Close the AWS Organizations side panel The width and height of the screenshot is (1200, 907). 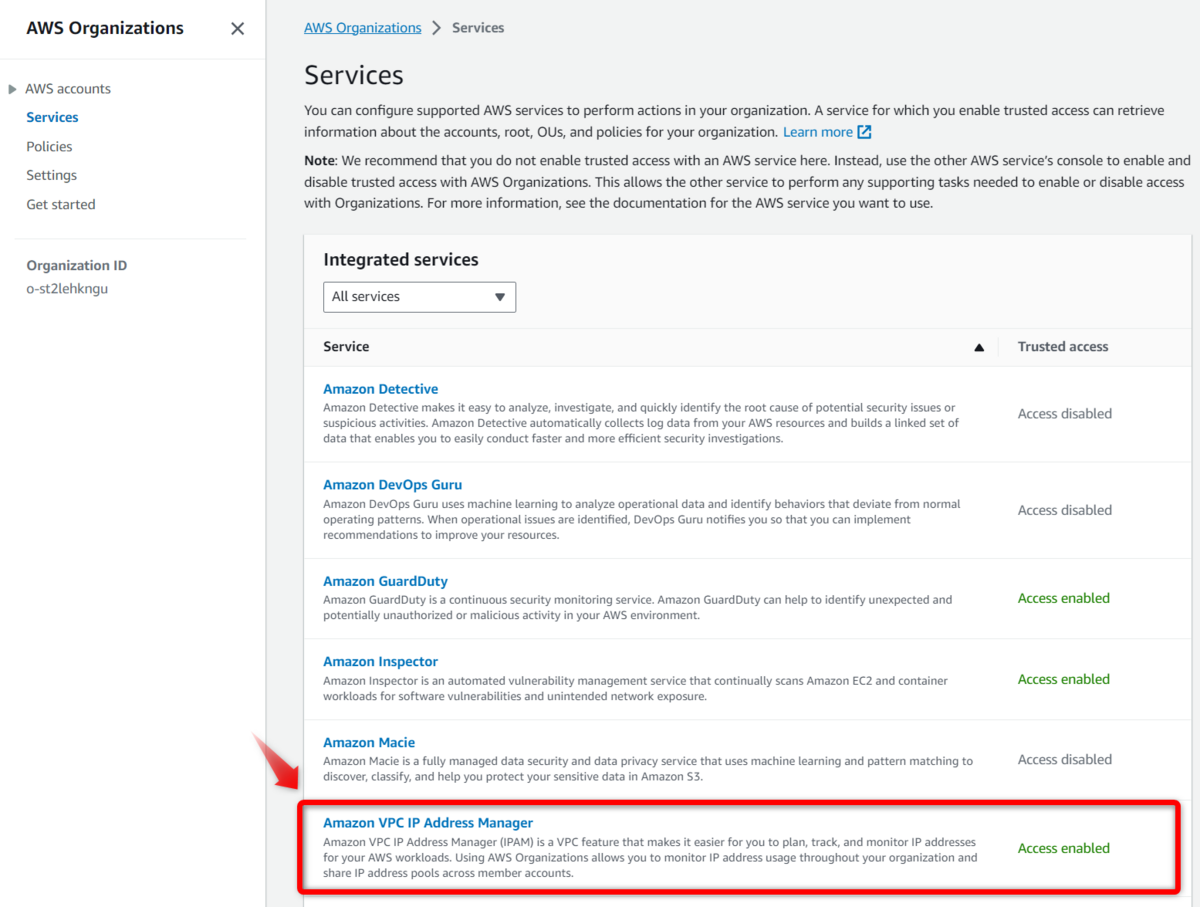pos(237,28)
